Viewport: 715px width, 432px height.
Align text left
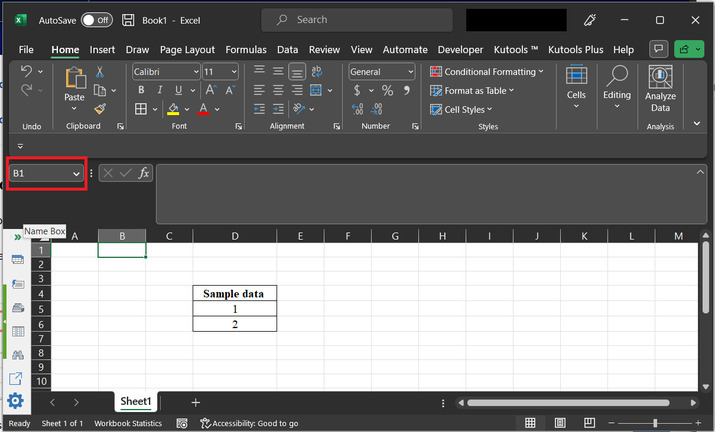click(x=259, y=90)
